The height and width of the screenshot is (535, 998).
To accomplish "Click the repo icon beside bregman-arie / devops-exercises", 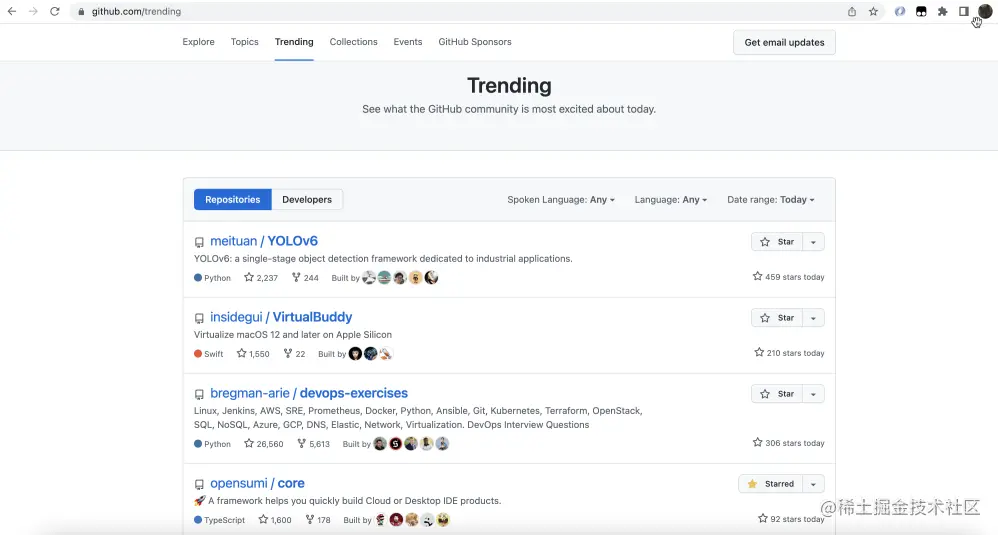I will pyautogui.click(x=199, y=394).
